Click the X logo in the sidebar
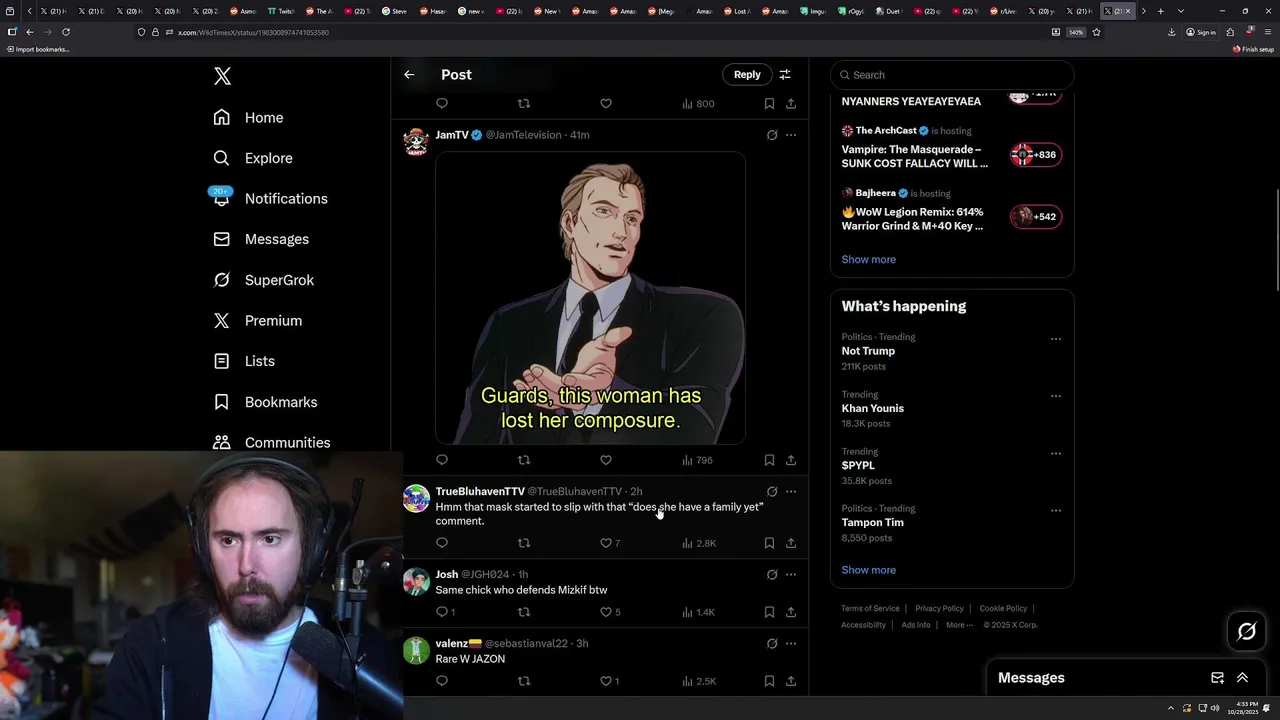 click(222, 76)
